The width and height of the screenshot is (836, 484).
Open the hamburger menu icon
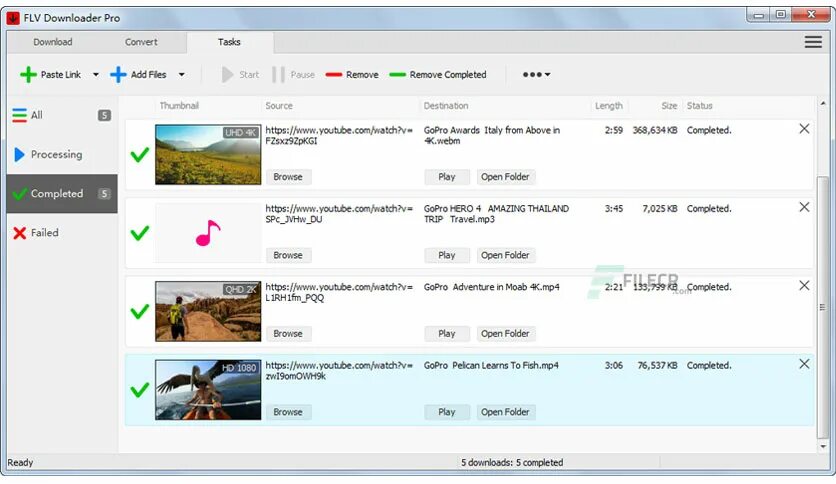tap(813, 42)
